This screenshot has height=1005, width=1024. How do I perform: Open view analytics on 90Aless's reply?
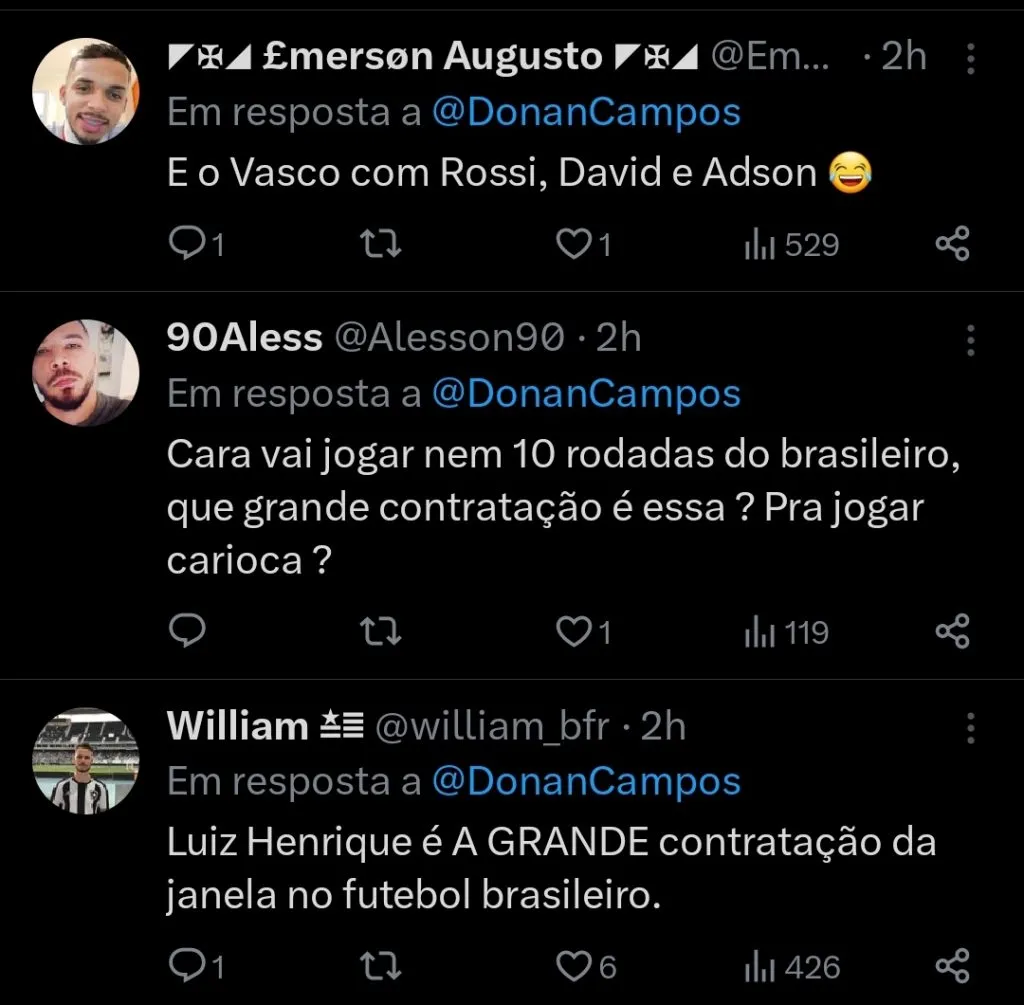click(x=786, y=631)
